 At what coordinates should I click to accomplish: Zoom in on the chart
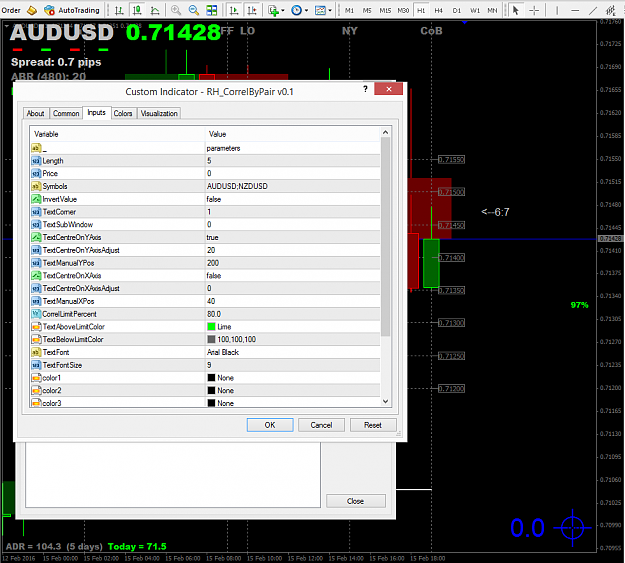[176, 10]
